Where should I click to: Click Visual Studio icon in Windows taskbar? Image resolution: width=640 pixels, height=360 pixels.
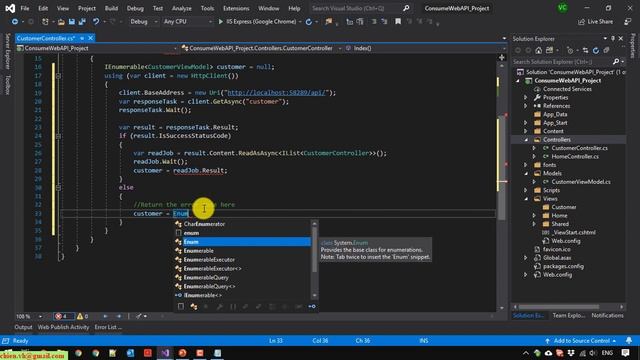[x=165, y=353]
